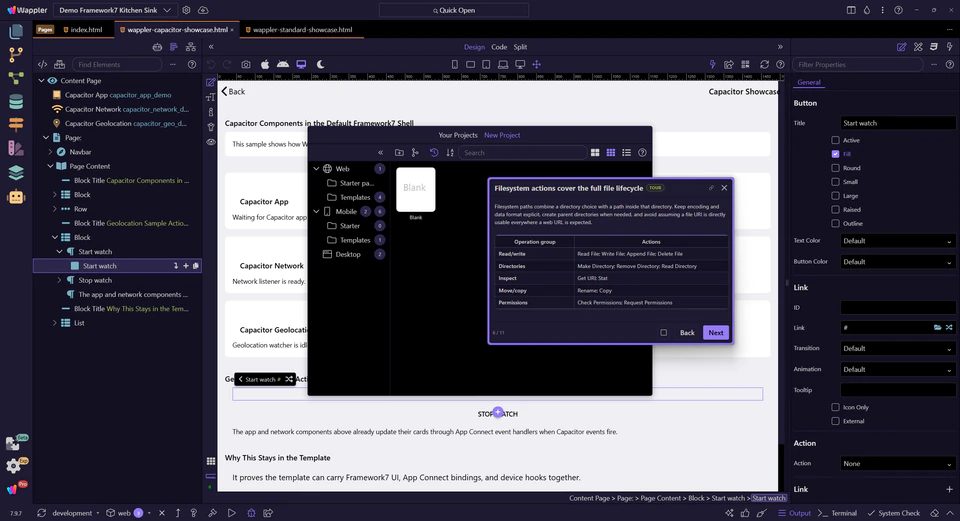Toggle recent projects history icon
Viewport: 960px width, 521px height.
[x=434, y=152]
